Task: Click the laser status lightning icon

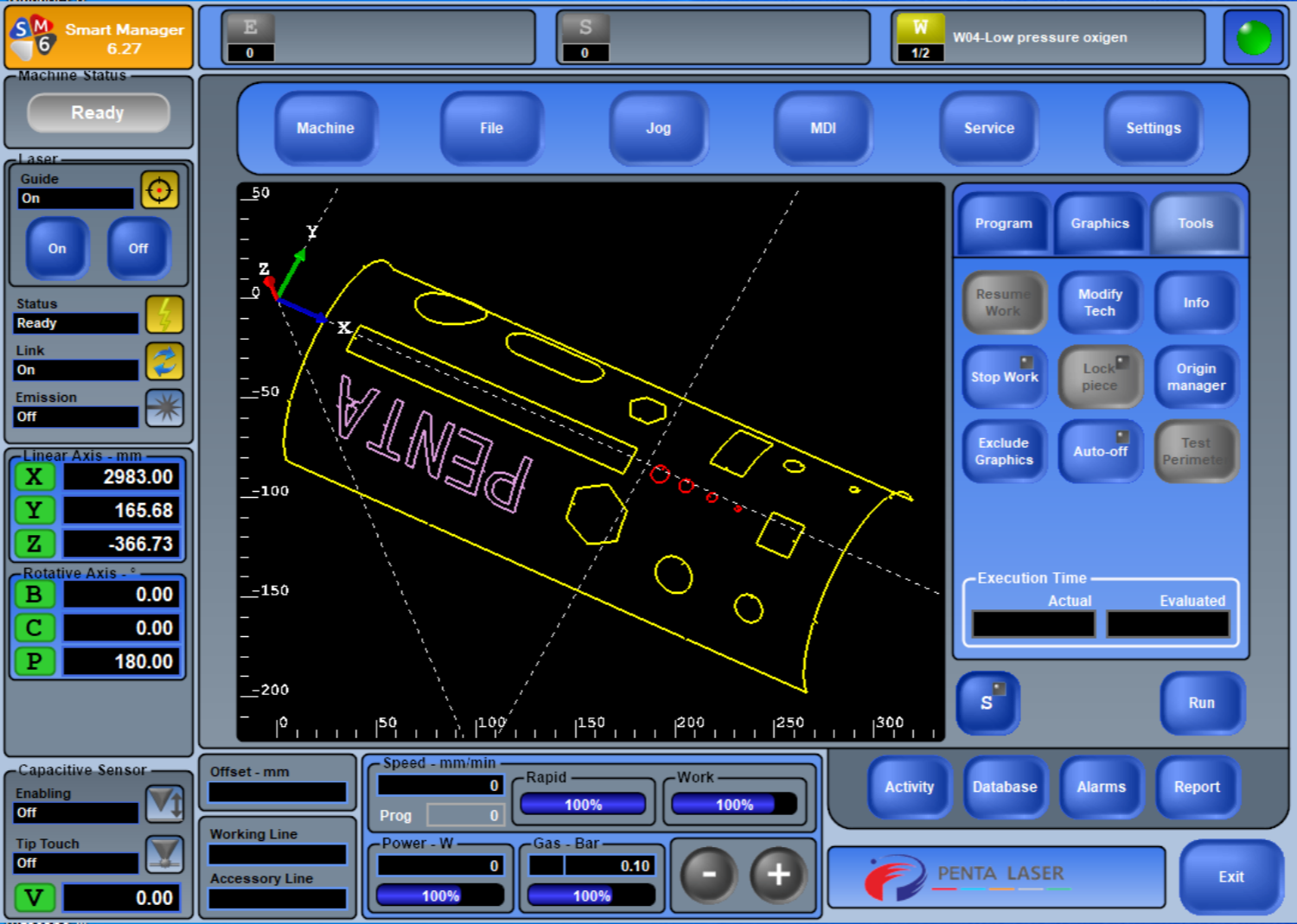Action: point(164,315)
